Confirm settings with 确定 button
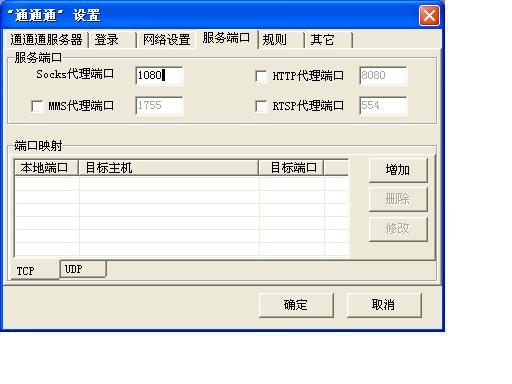 coord(296,305)
